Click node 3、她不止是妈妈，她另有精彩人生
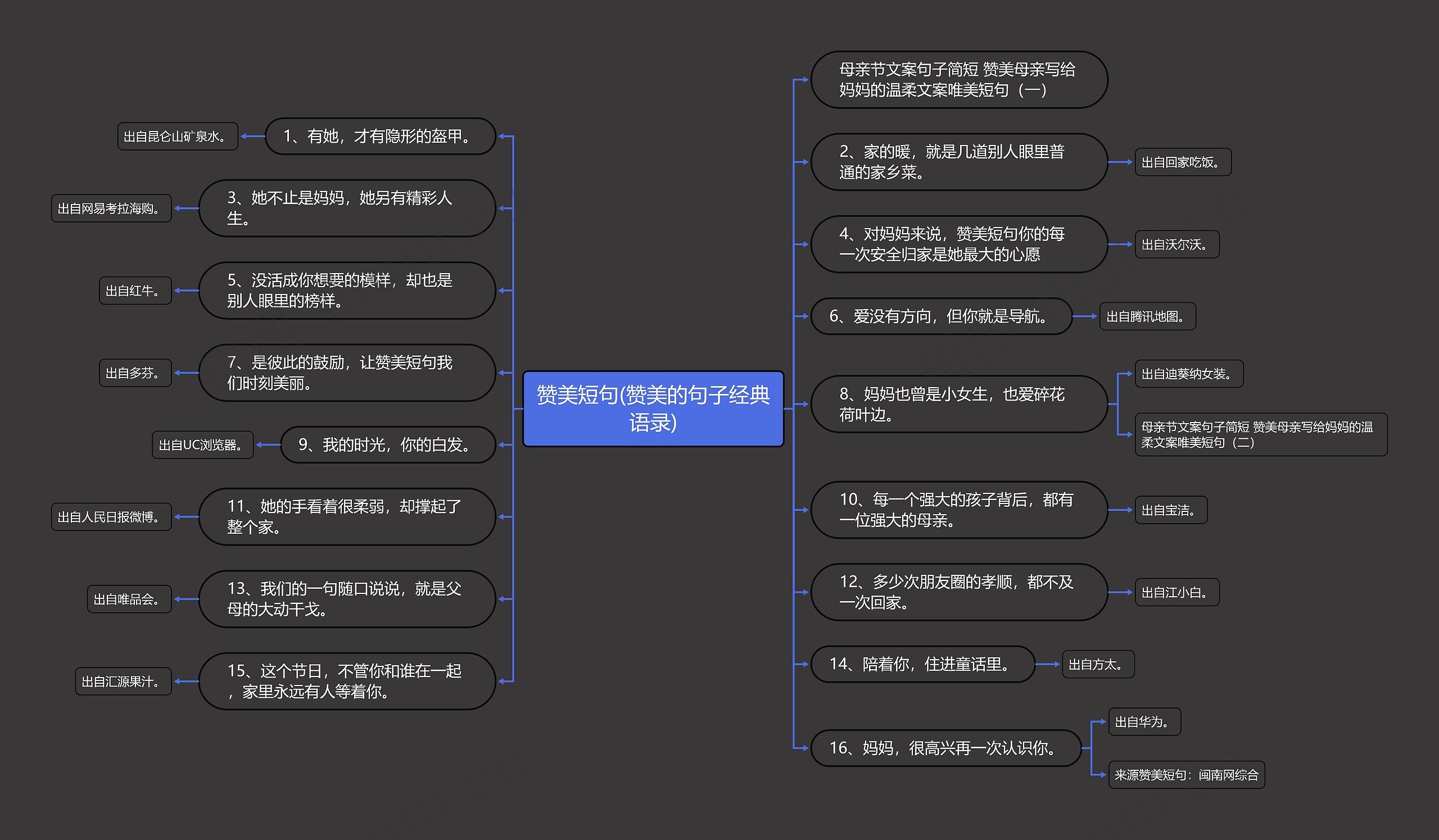Viewport: 1439px width, 840px height. click(x=347, y=208)
